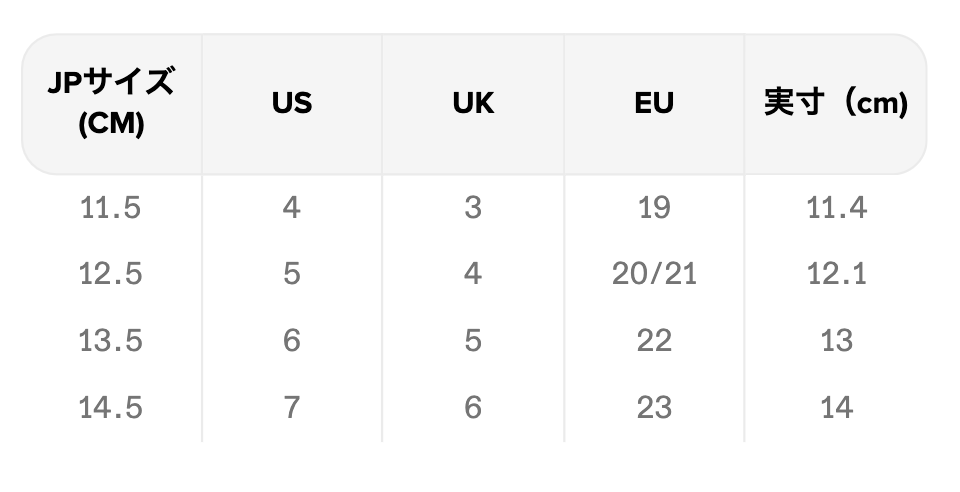Click UK size 3 cell

tap(473, 208)
